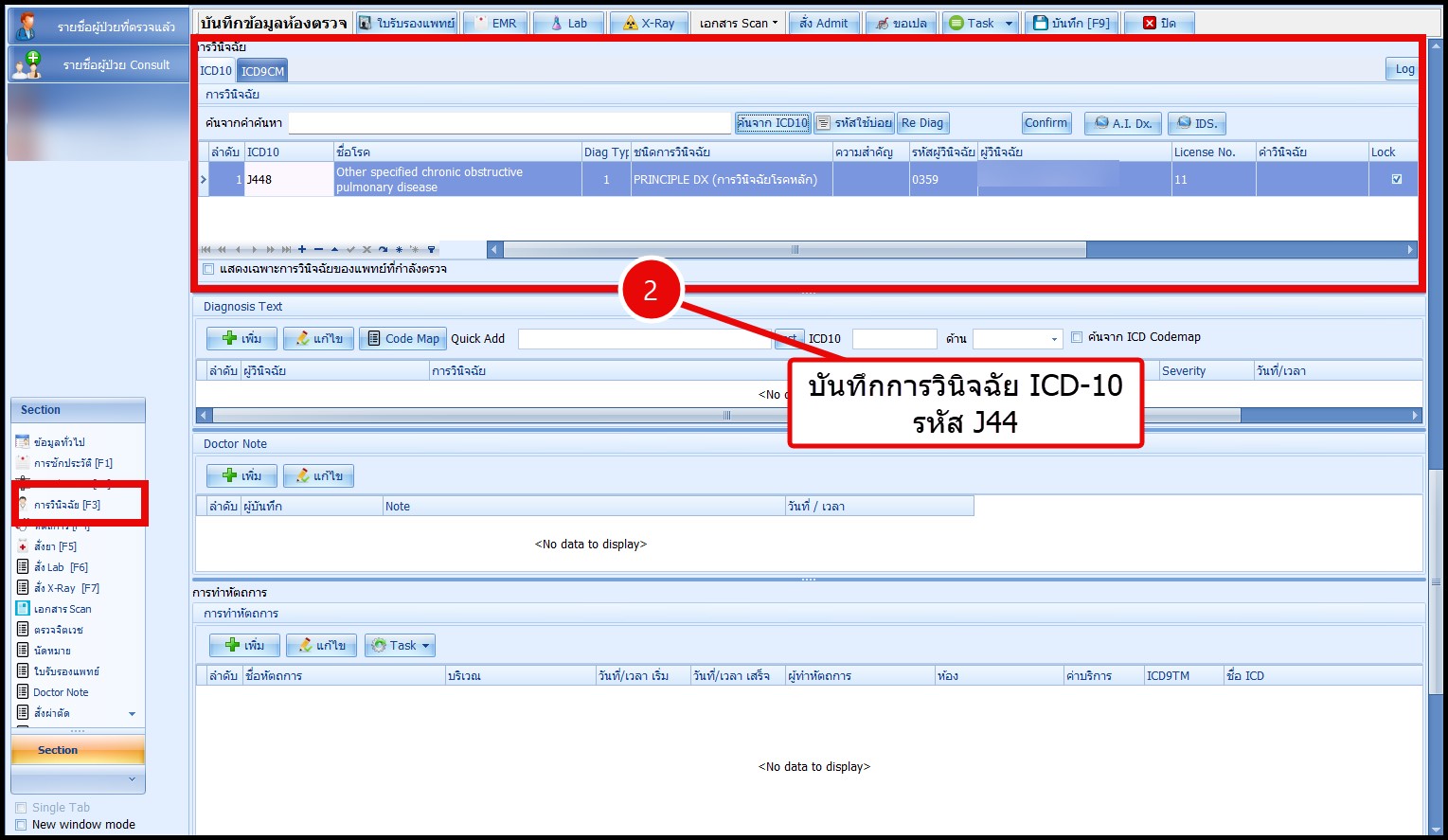Toggle the New window mode checkbox
This screenshot has width=1448, height=840.
(x=21, y=825)
